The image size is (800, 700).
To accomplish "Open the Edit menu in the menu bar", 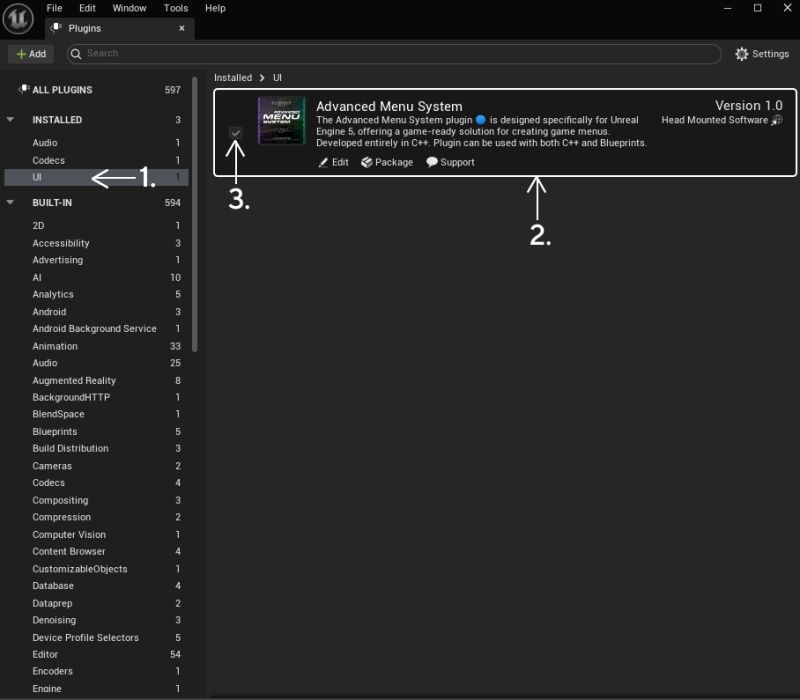I will pos(87,8).
